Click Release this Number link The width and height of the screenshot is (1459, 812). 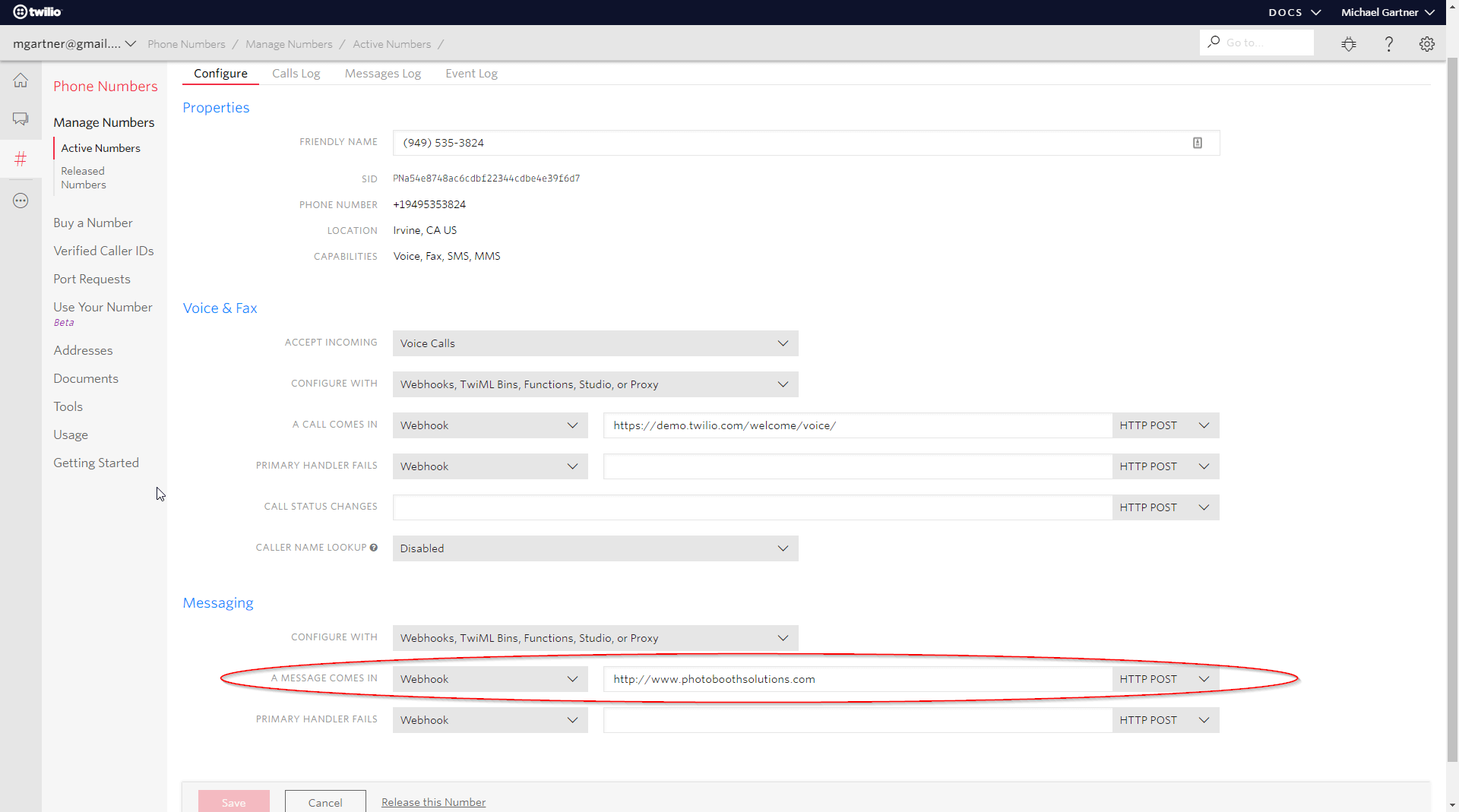point(433,802)
